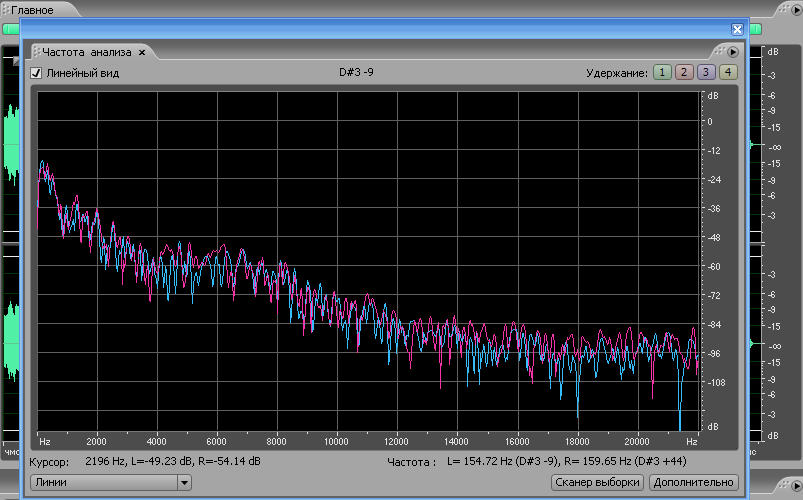Viewport: 803px width, 500px height.
Task: Click the dB label atop the graph scale
Action: [712, 96]
